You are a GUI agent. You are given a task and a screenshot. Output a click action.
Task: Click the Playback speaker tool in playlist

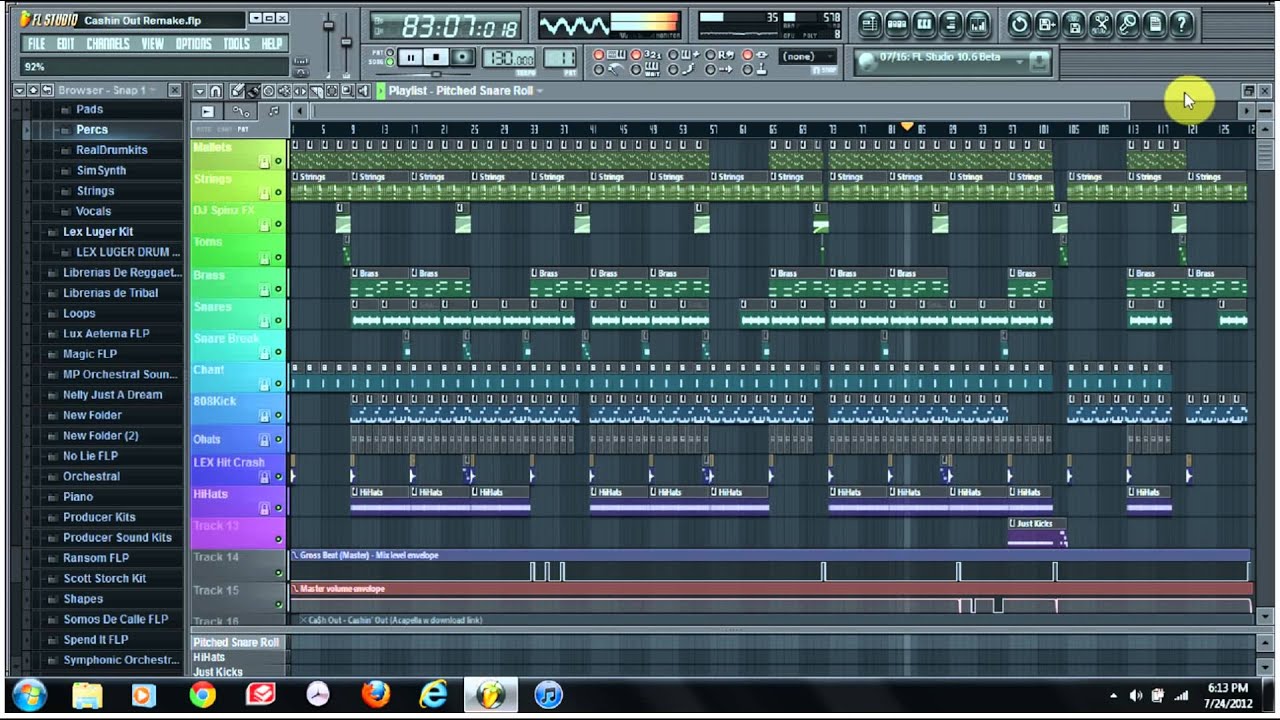(x=361, y=91)
